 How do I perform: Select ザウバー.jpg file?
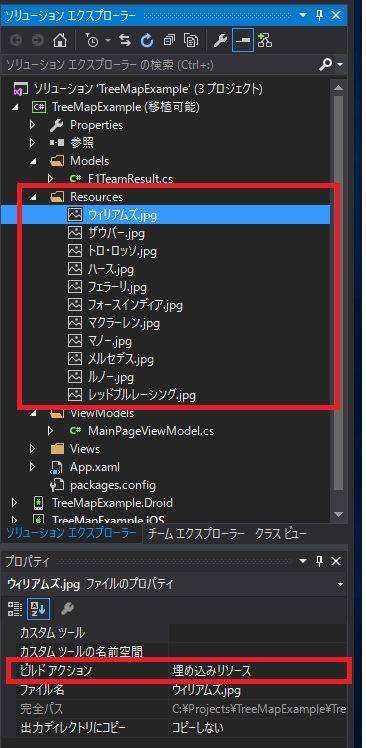[x=116, y=233]
